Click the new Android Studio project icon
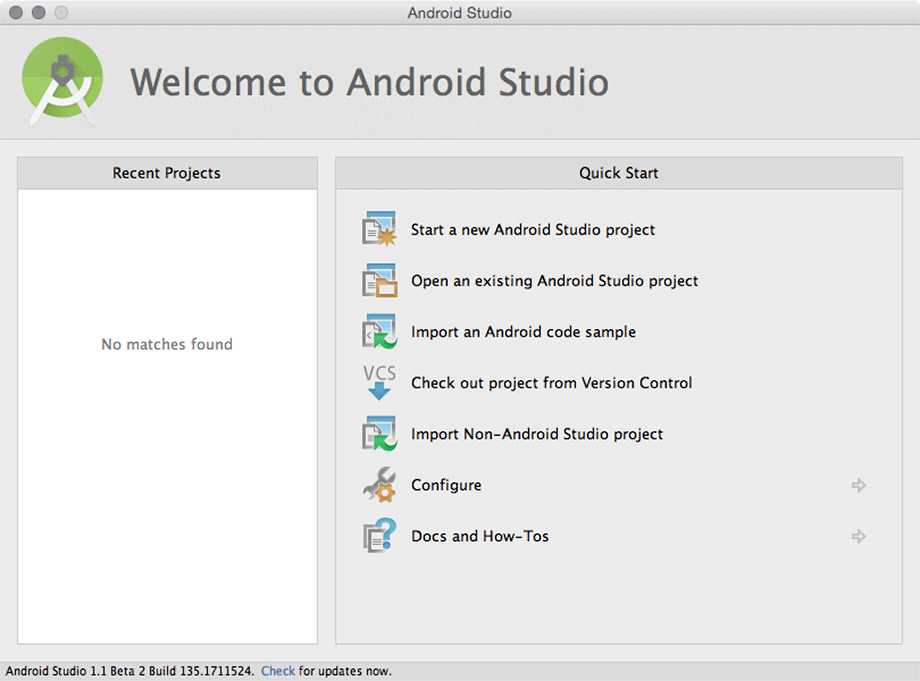The height and width of the screenshot is (681, 920). pos(380,229)
